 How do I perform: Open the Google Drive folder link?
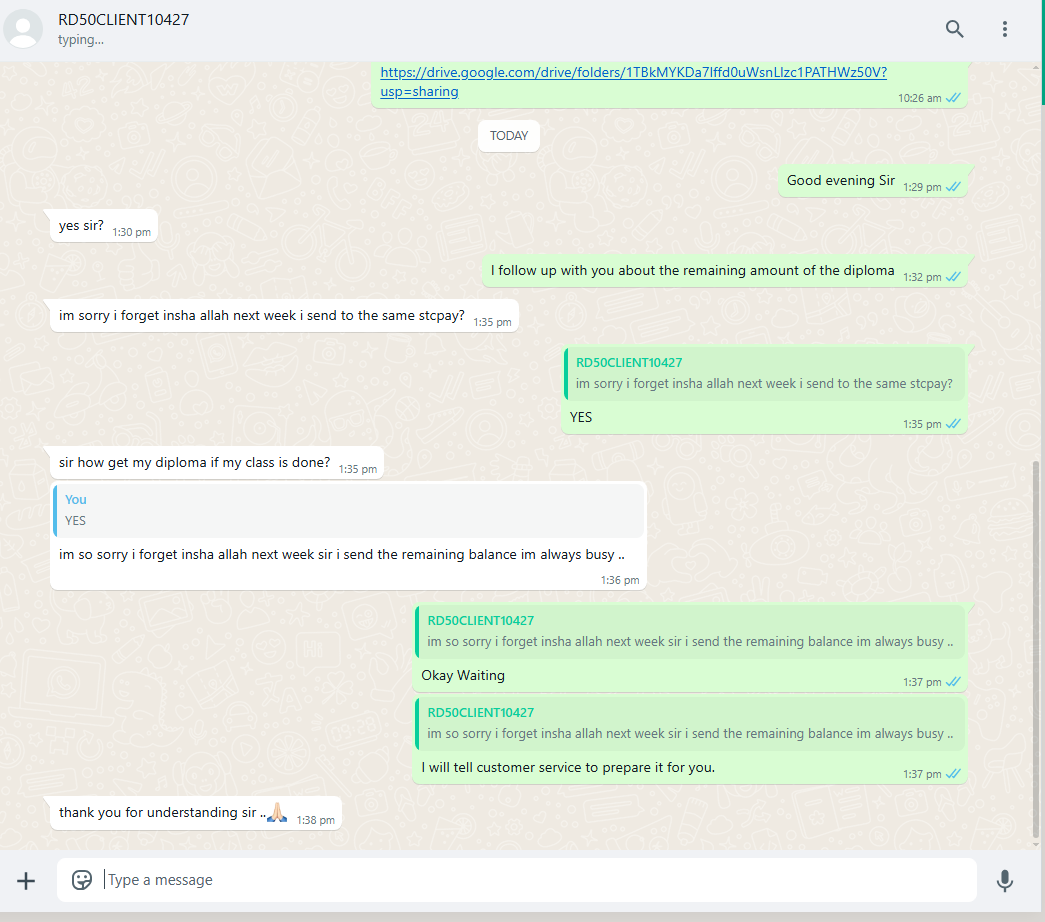(633, 81)
